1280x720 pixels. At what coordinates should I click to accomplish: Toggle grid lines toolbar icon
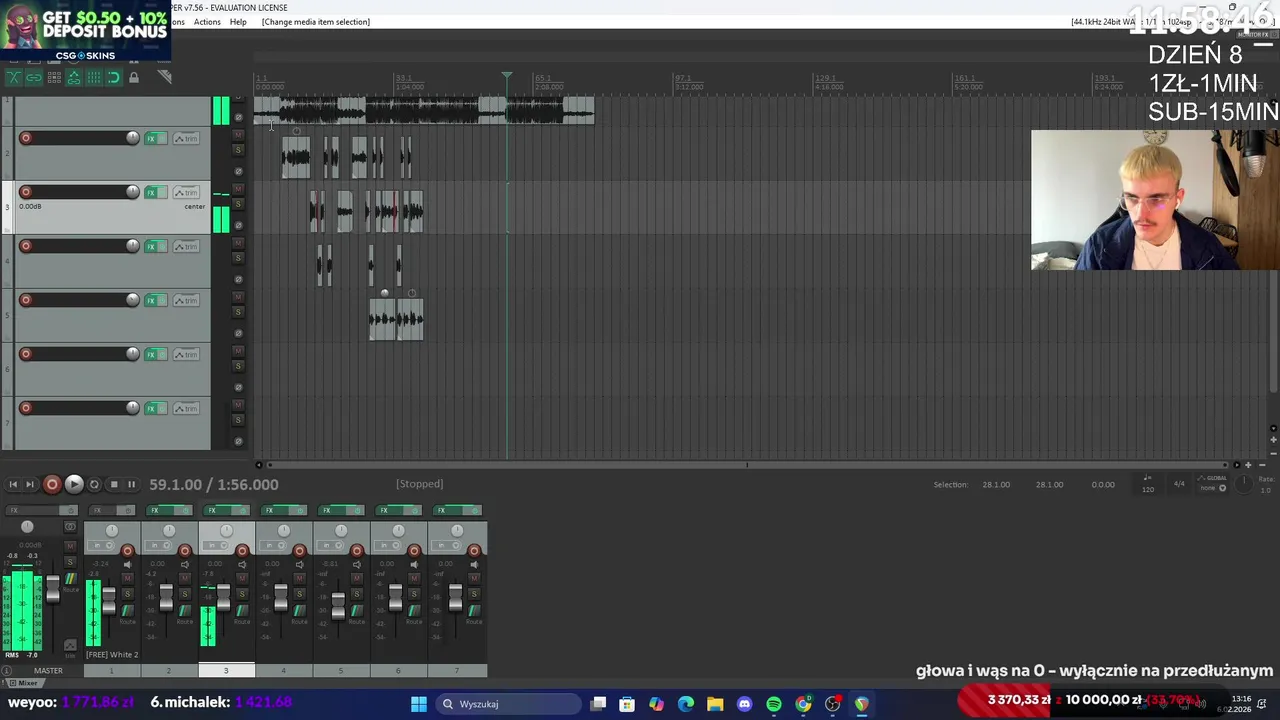click(x=94, y=77)
